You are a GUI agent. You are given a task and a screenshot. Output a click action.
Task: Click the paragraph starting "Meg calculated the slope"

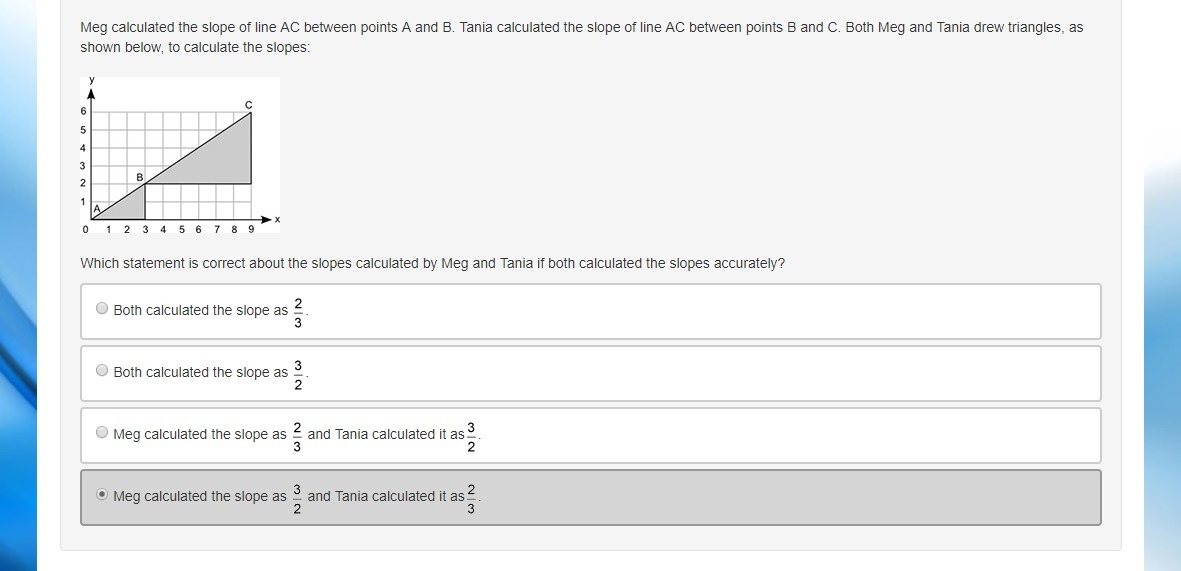point(581,37)
